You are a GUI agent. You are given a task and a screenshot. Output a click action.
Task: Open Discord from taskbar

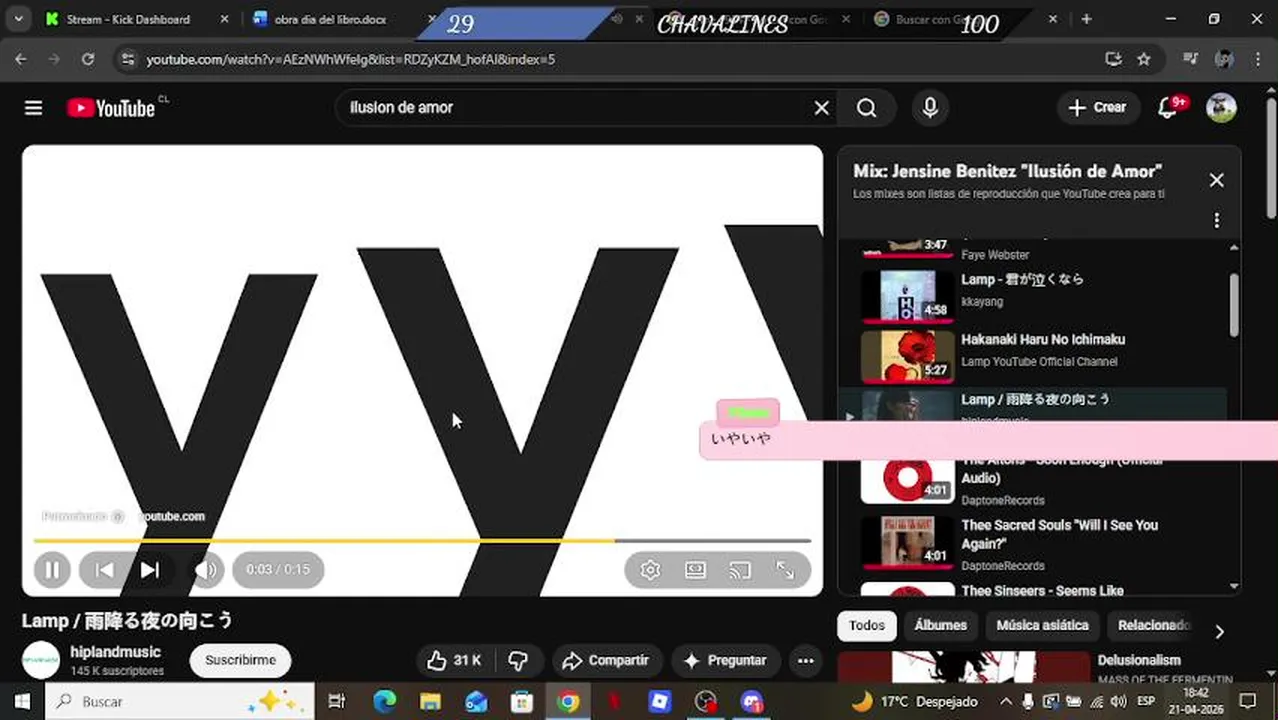752,701
